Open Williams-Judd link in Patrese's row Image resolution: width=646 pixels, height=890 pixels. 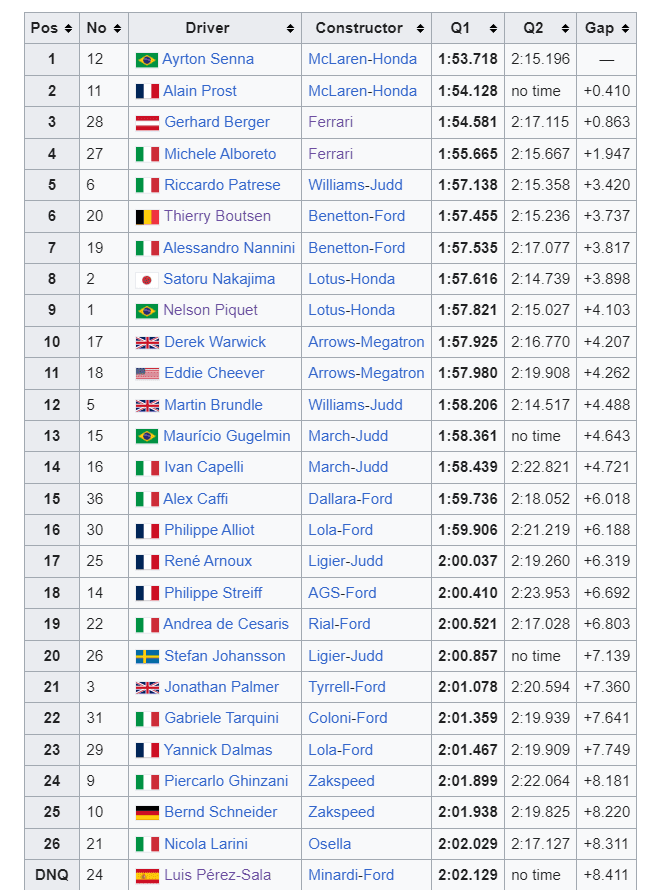(x=355, y=185)
